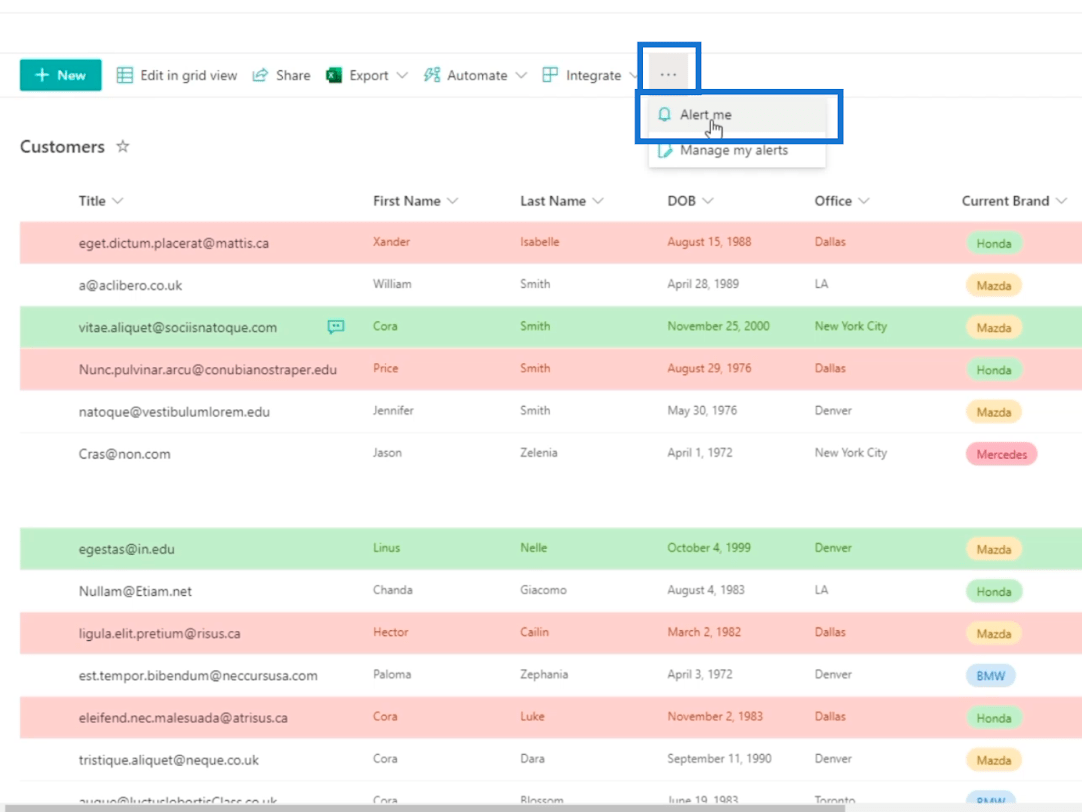Click the Integrate label
The width and height of the screenshot is (1082, 812).
point(593,75)
